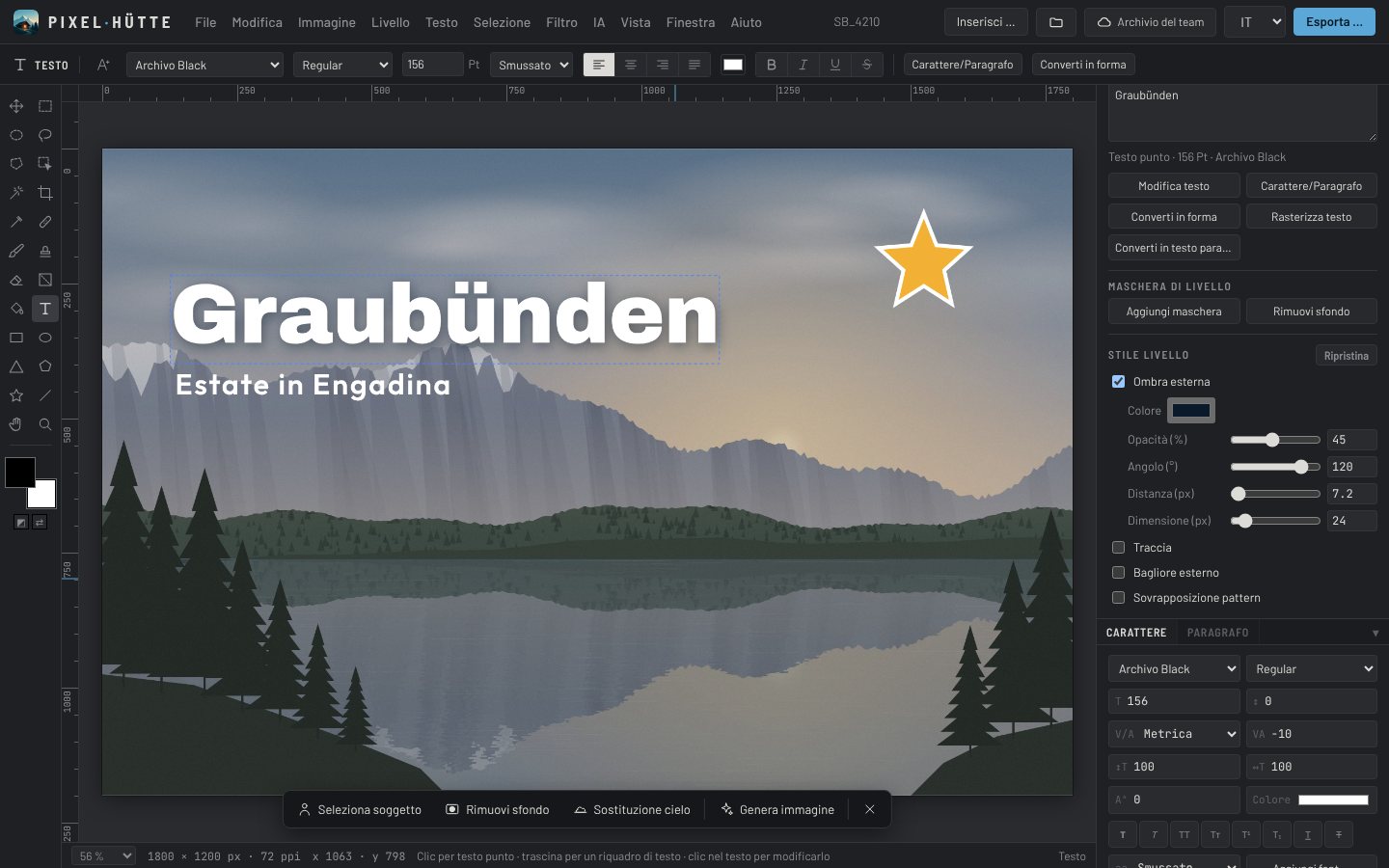Select the Lasso tool
Screen dimensions: 1389x868
[x=45, y=135]
